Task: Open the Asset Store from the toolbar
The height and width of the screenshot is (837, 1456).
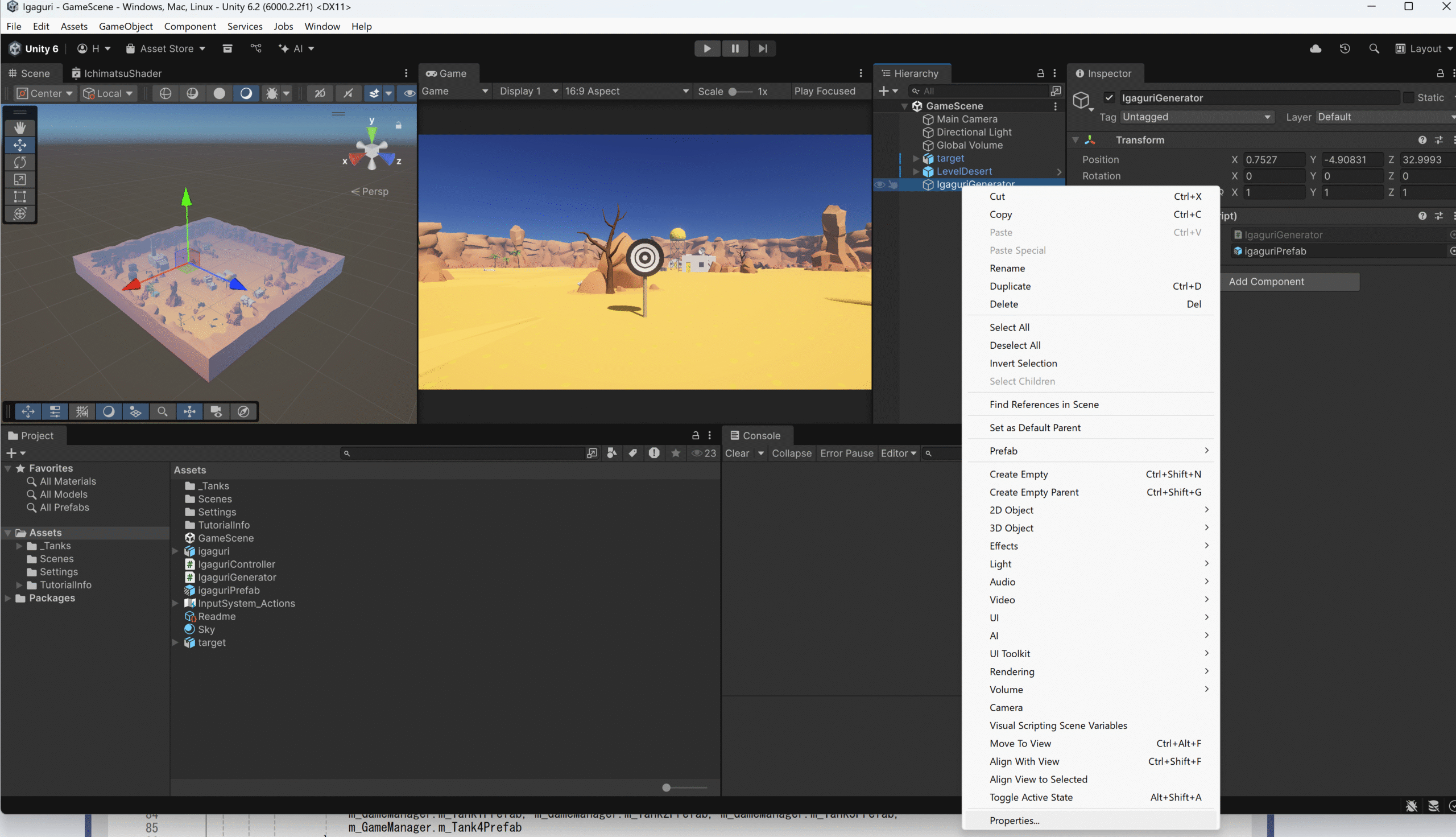Action: (165, 48)
